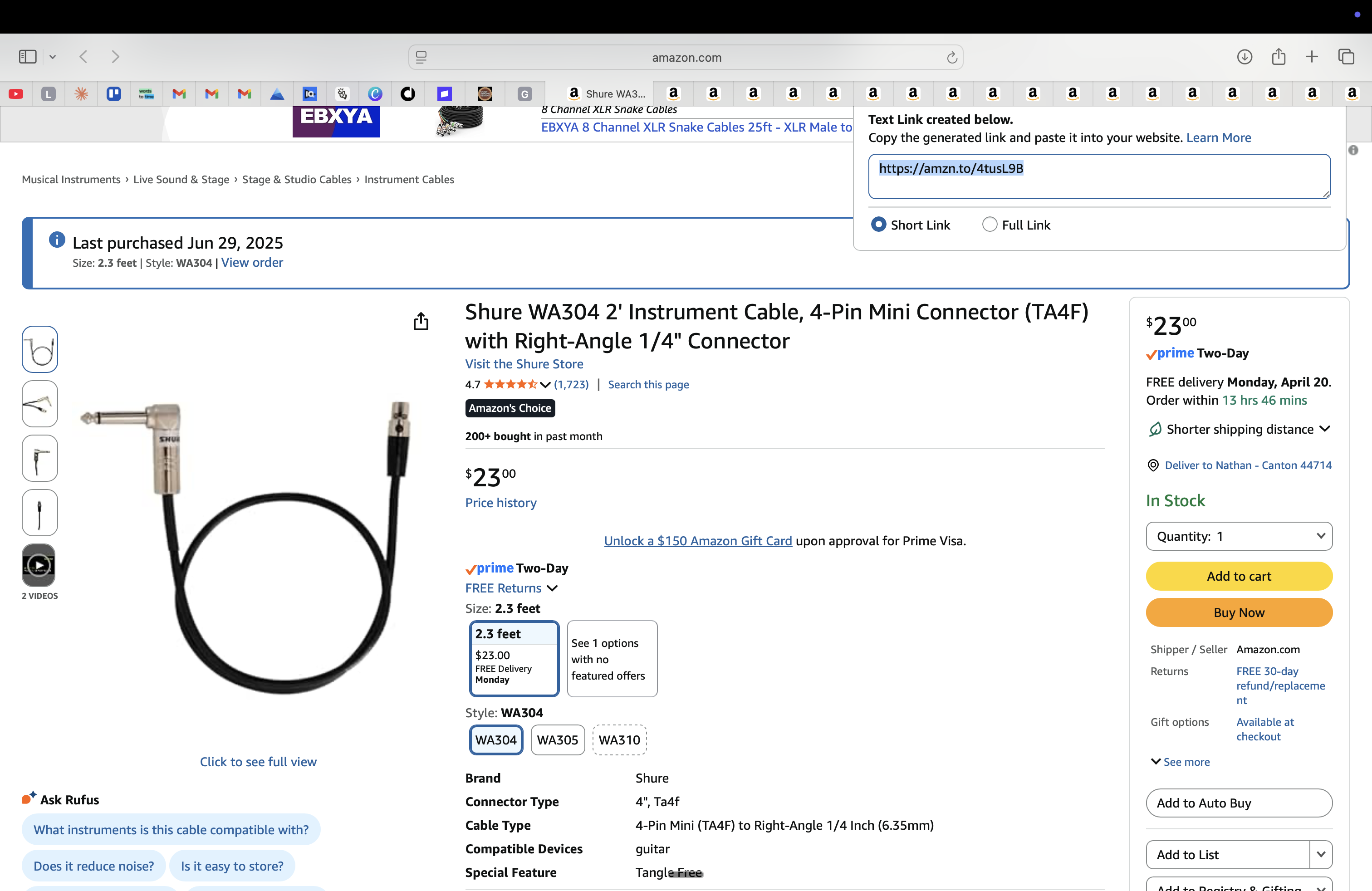Open the Add to List dropdown arrow

[1321, 855]
